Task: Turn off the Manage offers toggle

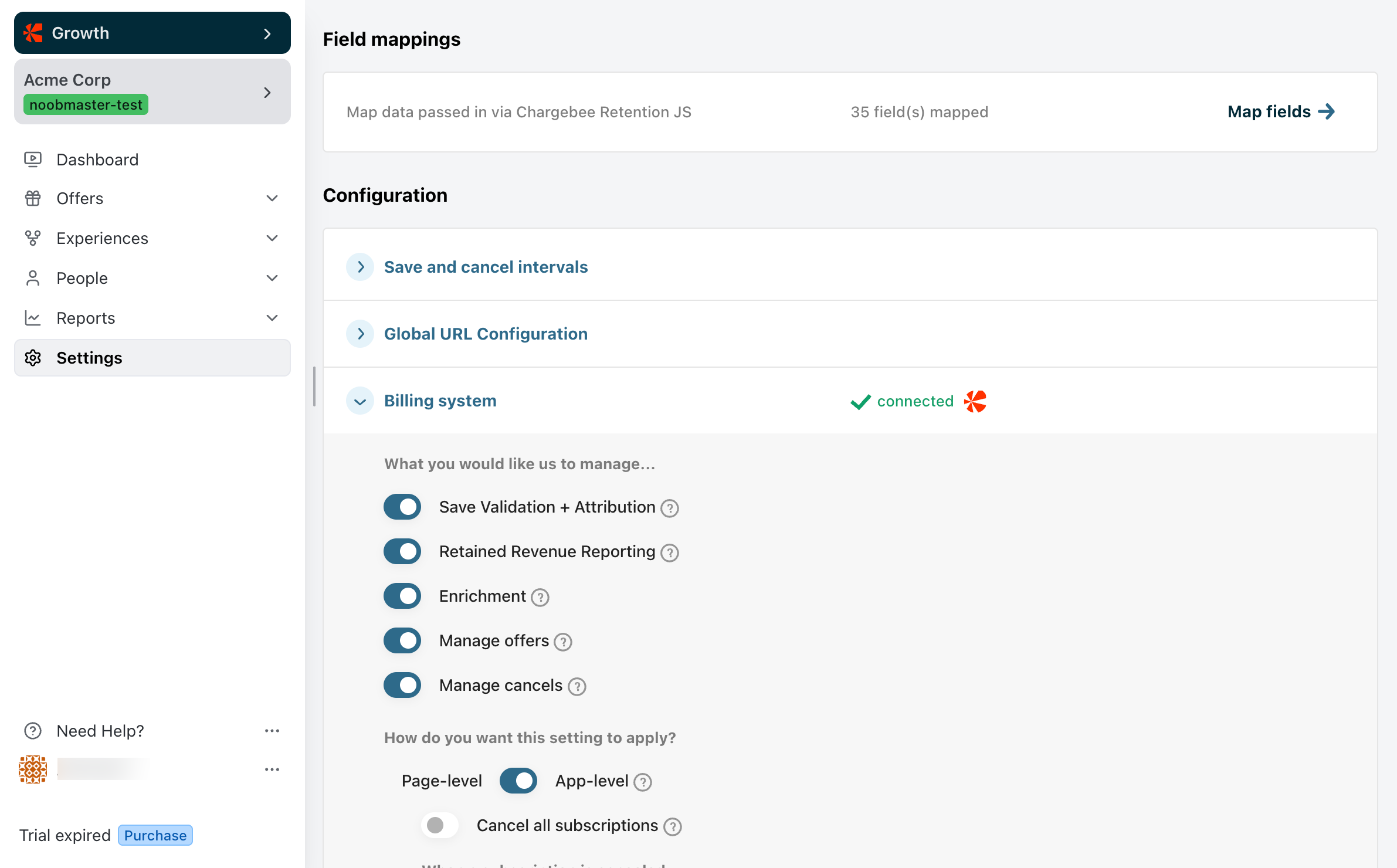Action: click(x=402, y=640)
